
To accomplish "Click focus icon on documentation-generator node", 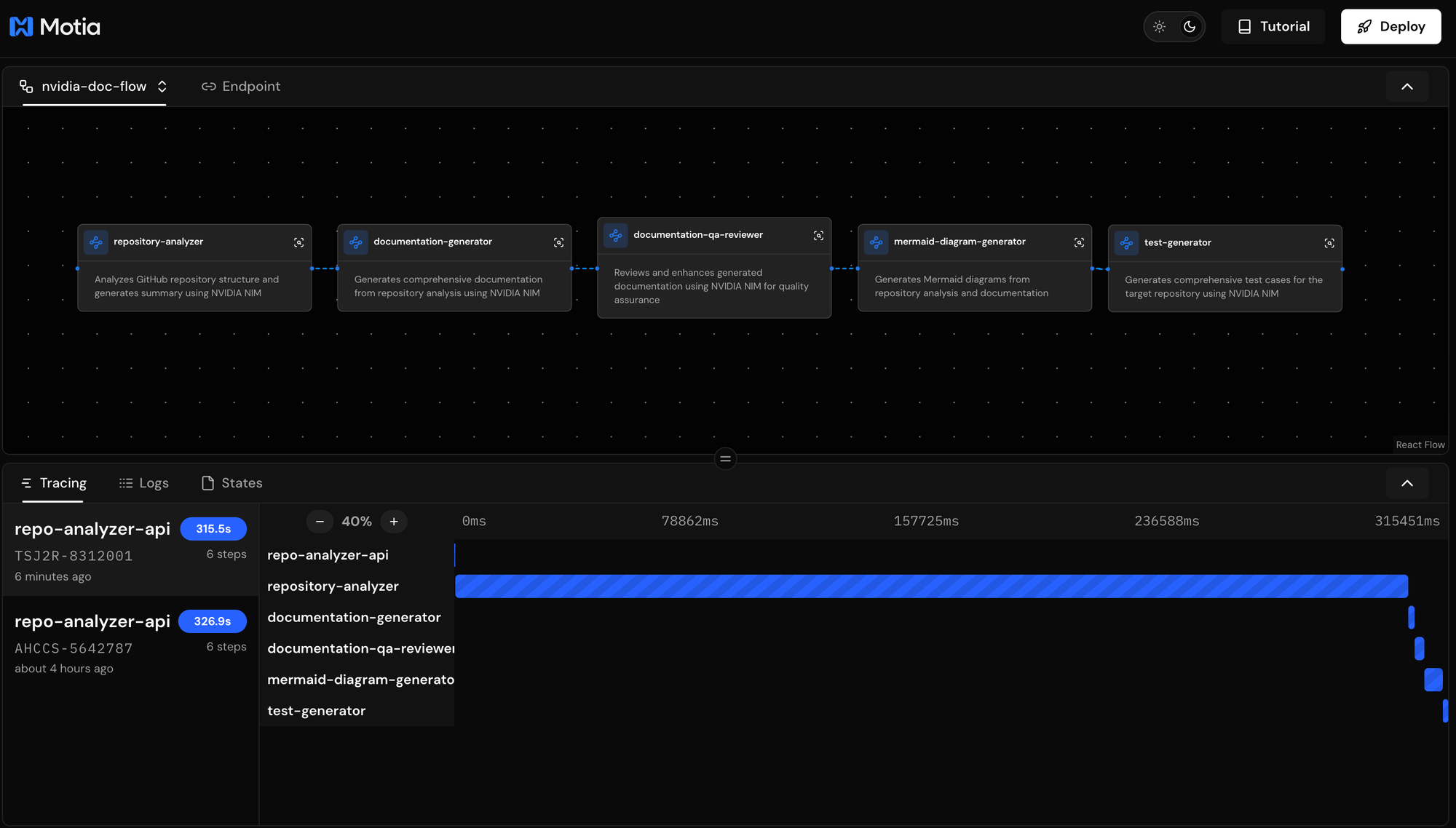I will (558, 242).
